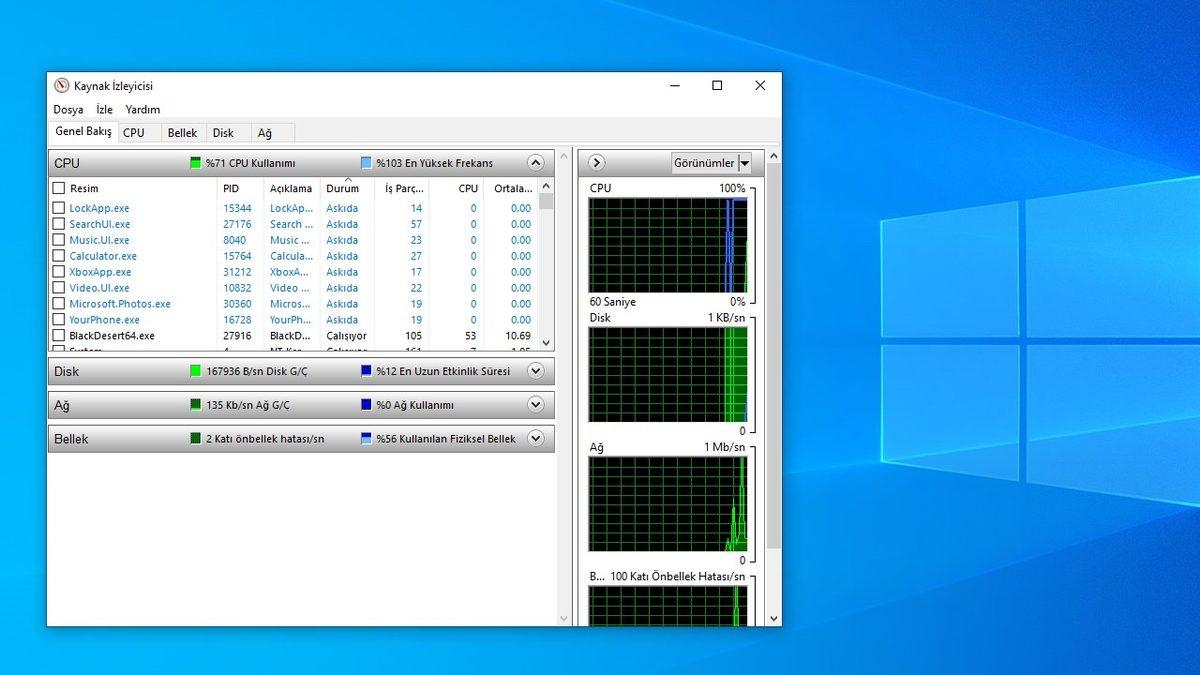Click the blue En Yüksek Frekans icon

pos(368,162)
